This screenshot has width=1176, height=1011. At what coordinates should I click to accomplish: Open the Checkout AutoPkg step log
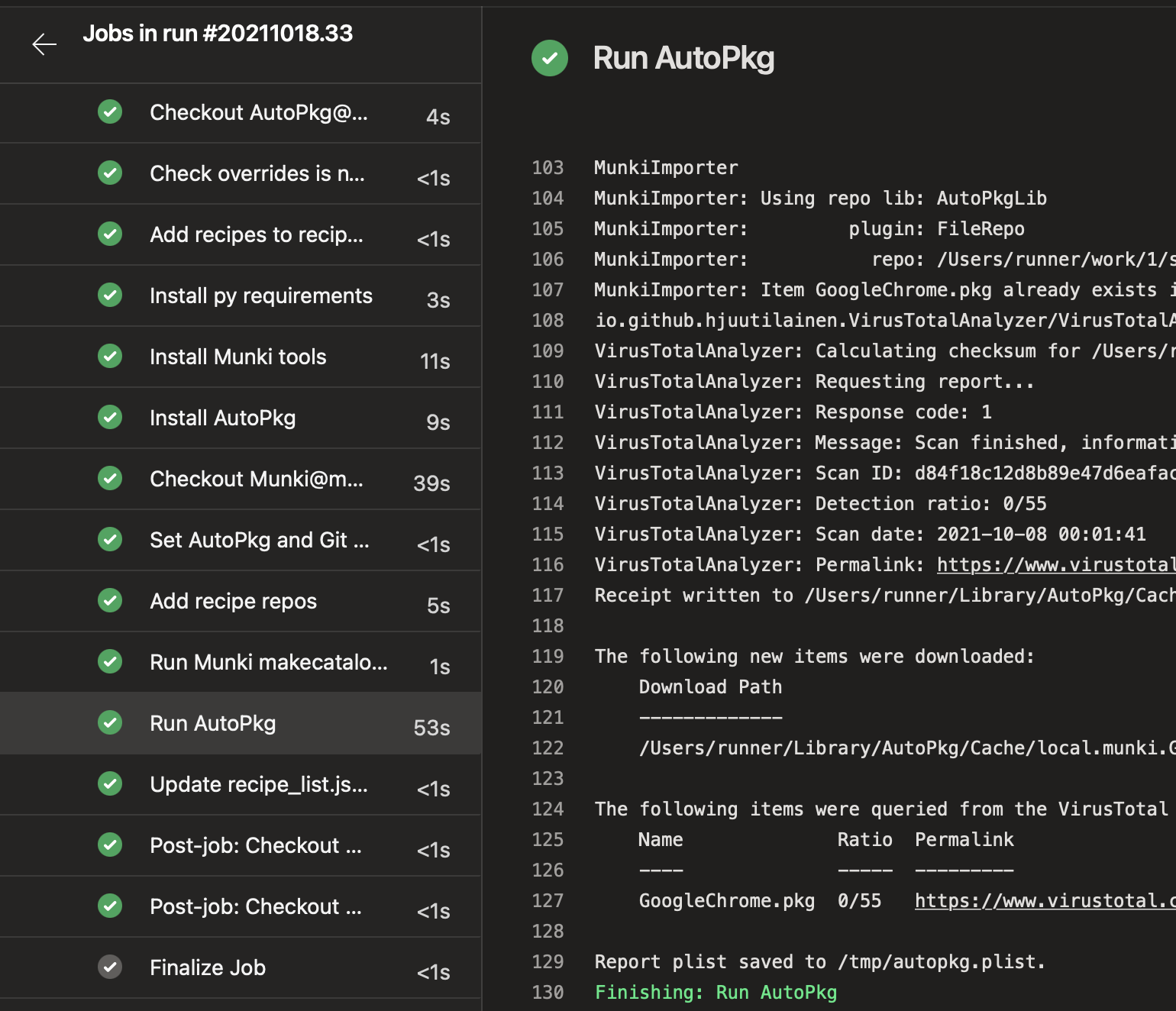[x=258, y=112]
